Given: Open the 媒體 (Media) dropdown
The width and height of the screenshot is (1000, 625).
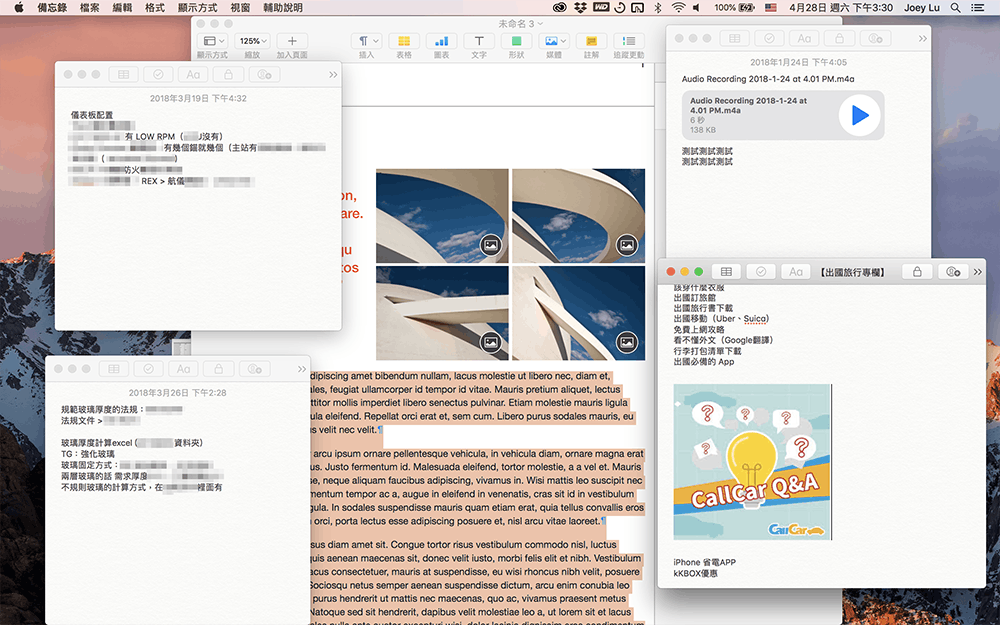Looking at the screenshot, I should click(553, 42).
